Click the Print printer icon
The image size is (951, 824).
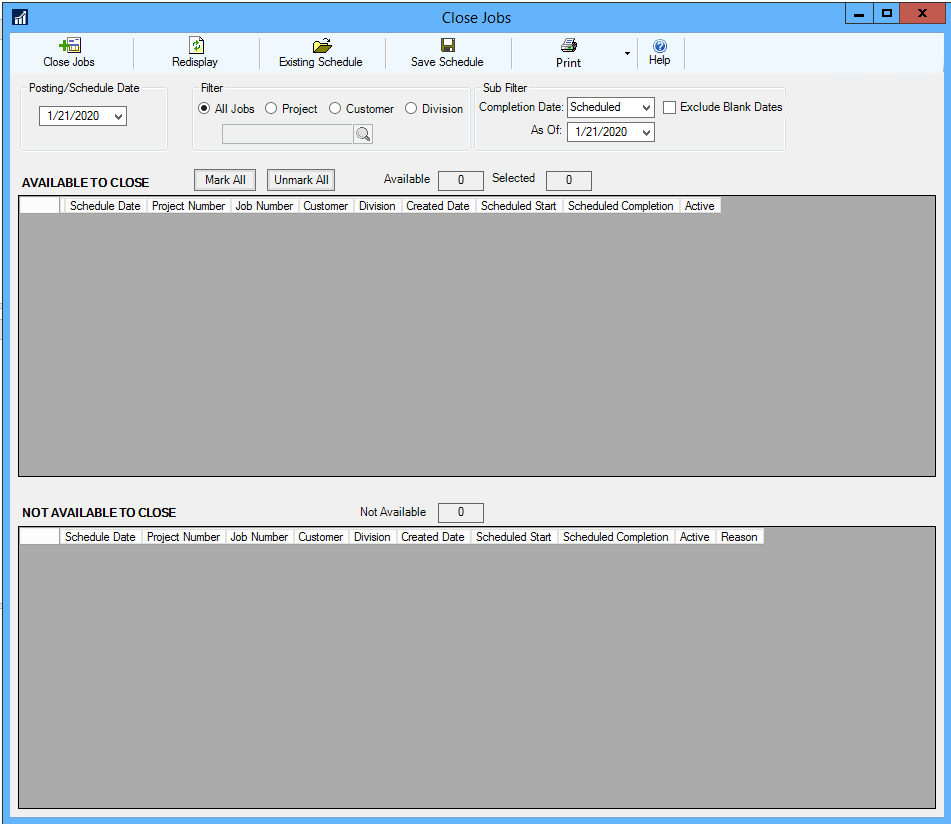[568, 45]
